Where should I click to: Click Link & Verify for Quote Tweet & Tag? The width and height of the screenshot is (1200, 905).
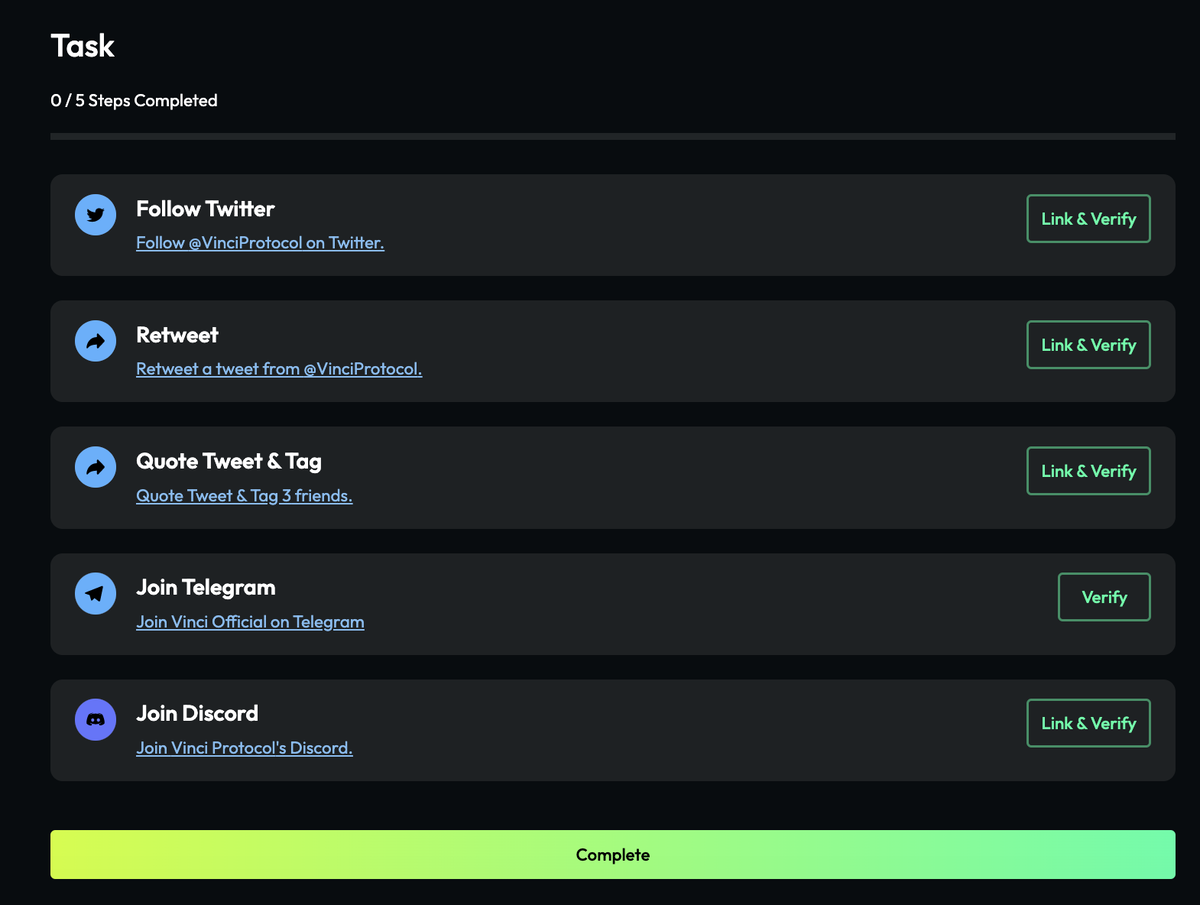[x=1088, y=471]
